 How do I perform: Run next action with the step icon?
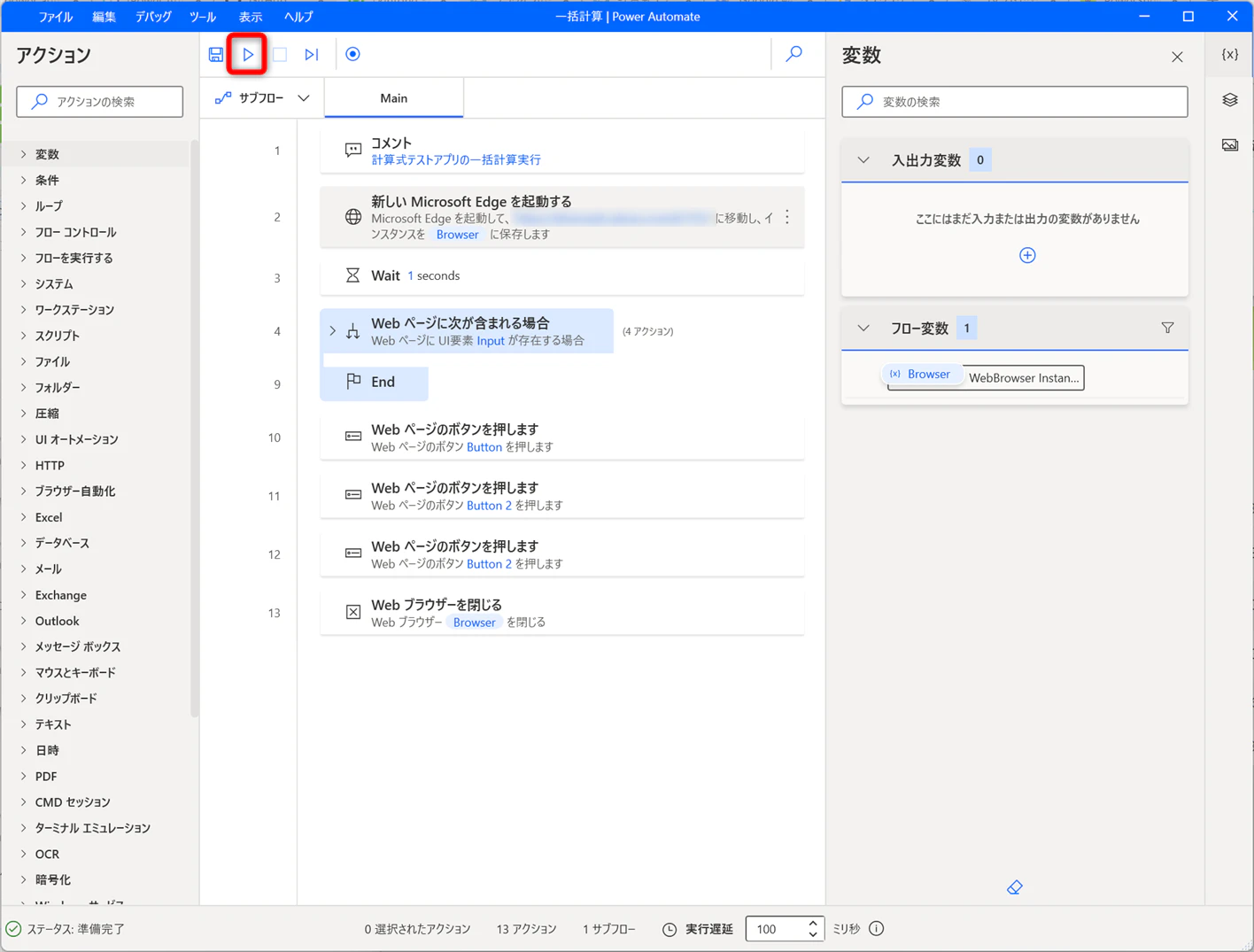point(312,54)
